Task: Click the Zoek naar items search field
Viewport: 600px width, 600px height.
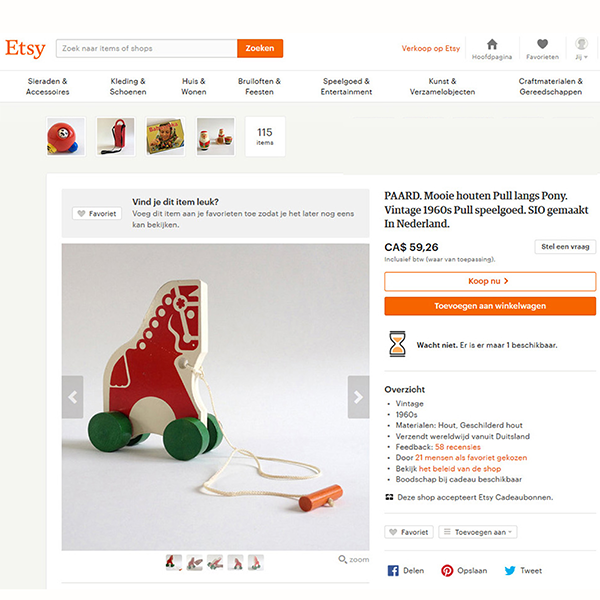Action: click(146, 48)
